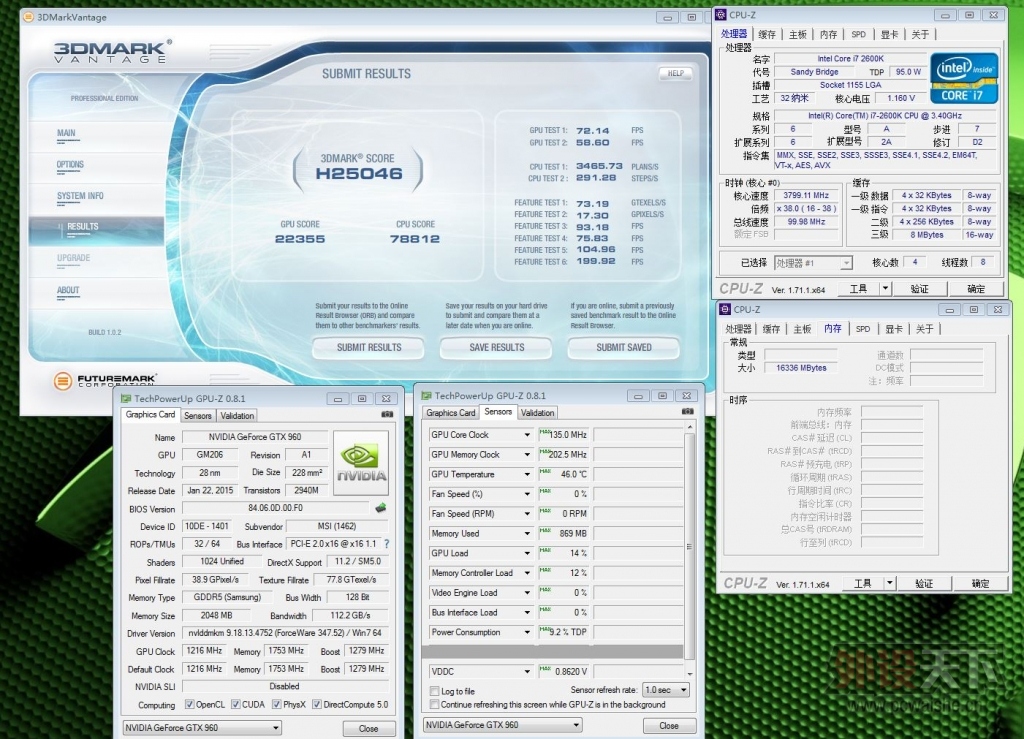
Task: Open 显卡 tab in lower CPU-Z
Action: [894, 329]
